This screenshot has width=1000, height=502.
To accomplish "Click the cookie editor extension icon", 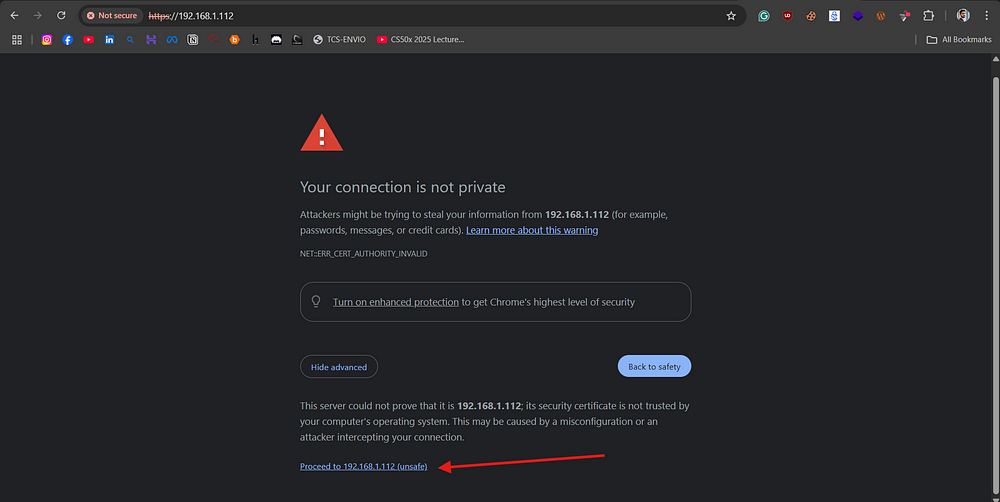I will pos(811,16).
